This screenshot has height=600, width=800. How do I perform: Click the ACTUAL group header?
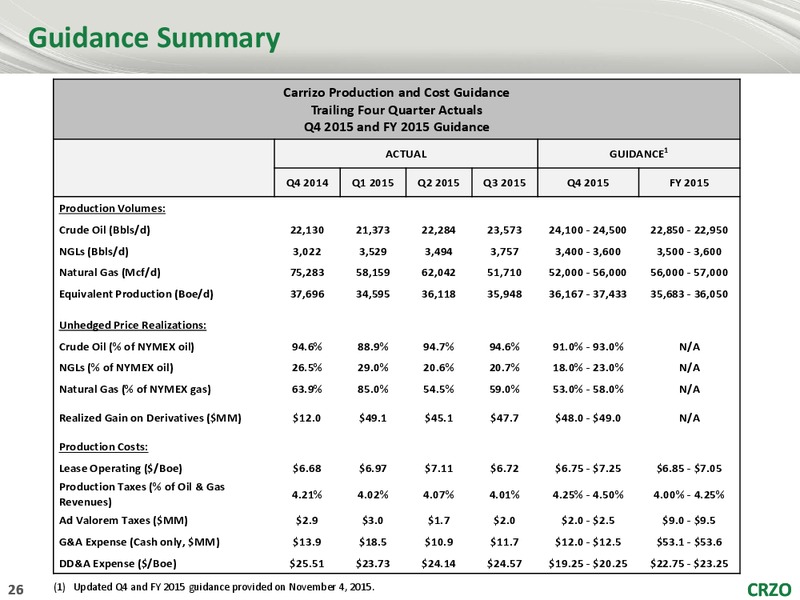tap(406, 154)
